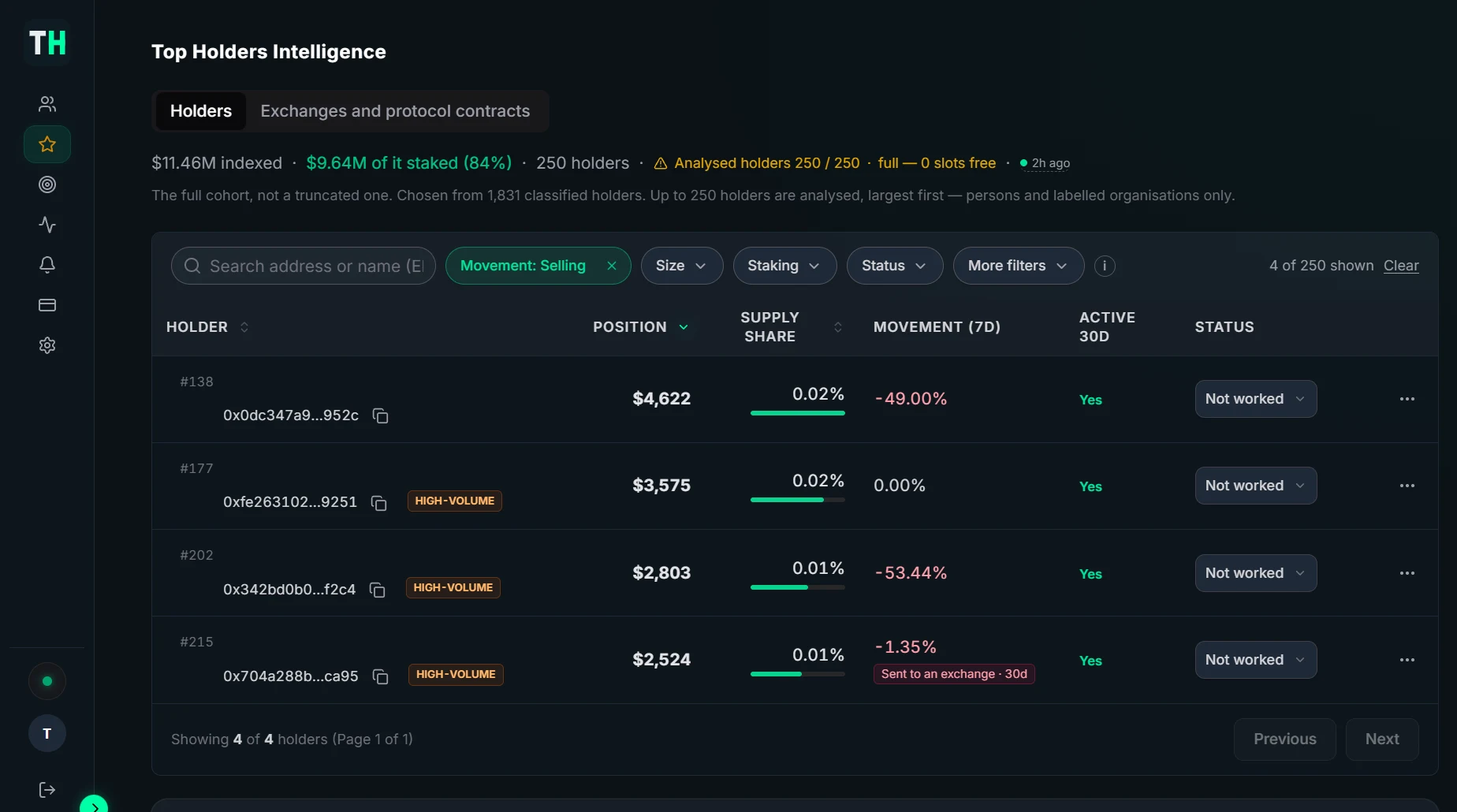The height and width of the screenshot is (812, 1457).
Task: Open the Staking filter dropdown
Action: [x=784, y=266]
